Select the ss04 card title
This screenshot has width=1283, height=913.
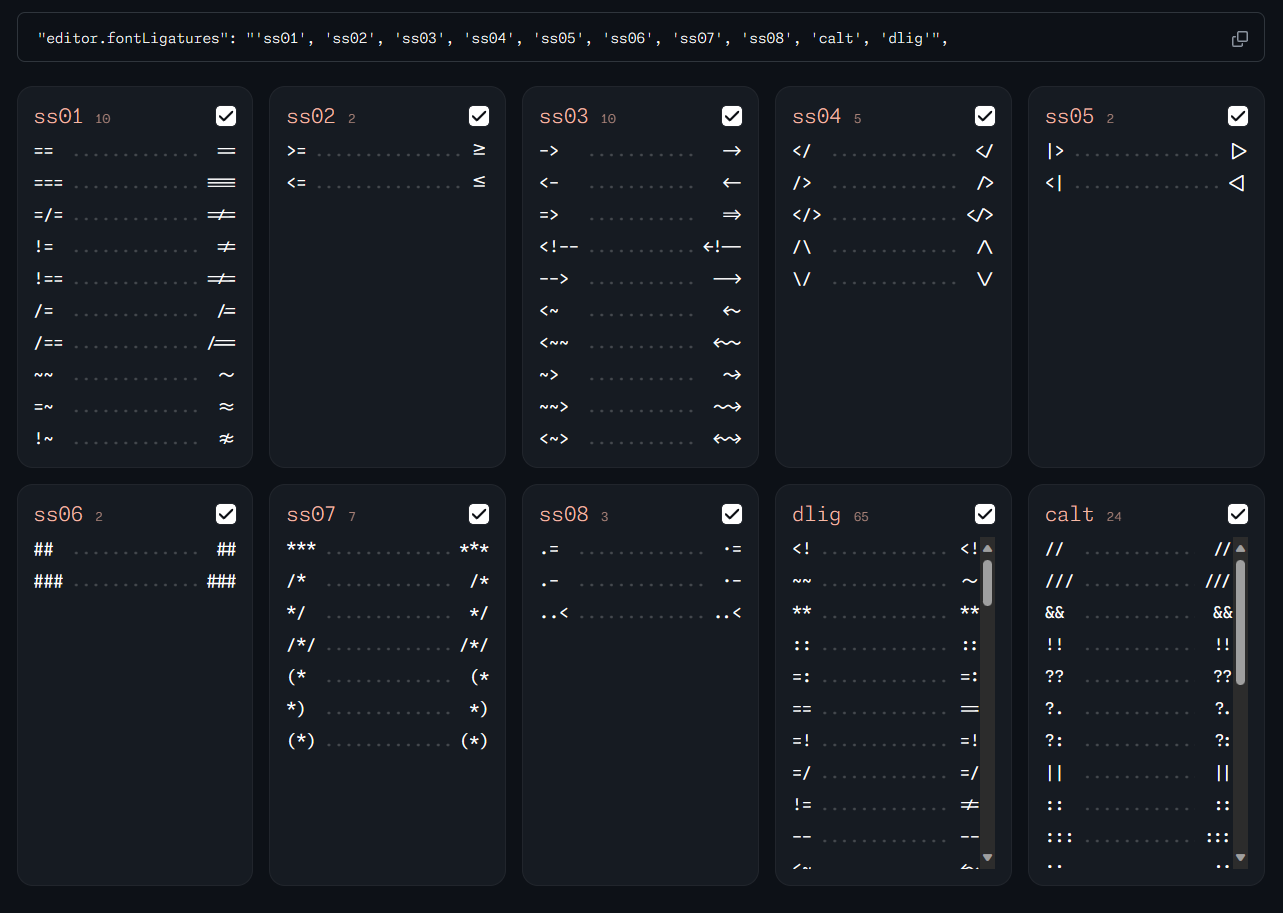click(817, 117)
